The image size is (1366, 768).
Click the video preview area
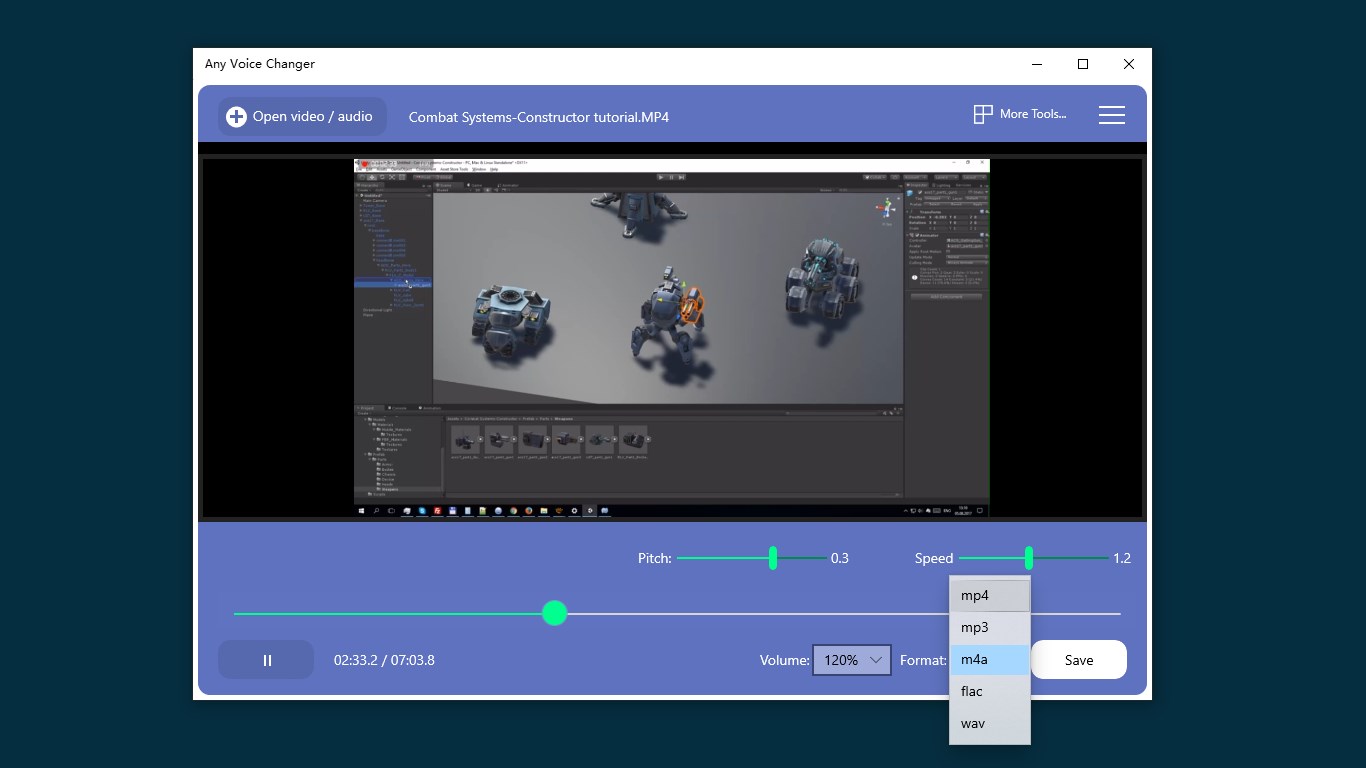pyautogui.click(x=670, y=335)
